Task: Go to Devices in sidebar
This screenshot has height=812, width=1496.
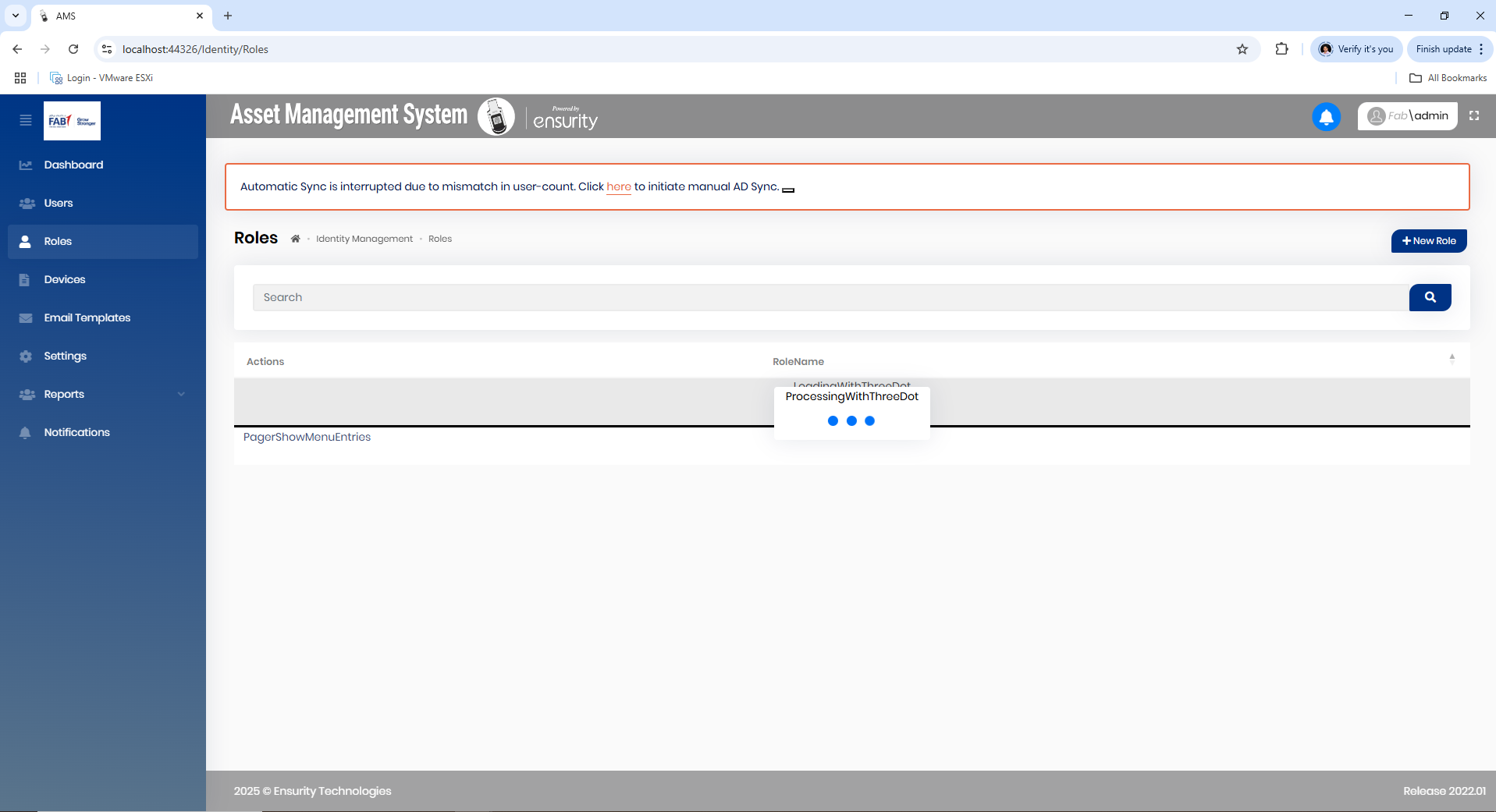Action: 65,279
